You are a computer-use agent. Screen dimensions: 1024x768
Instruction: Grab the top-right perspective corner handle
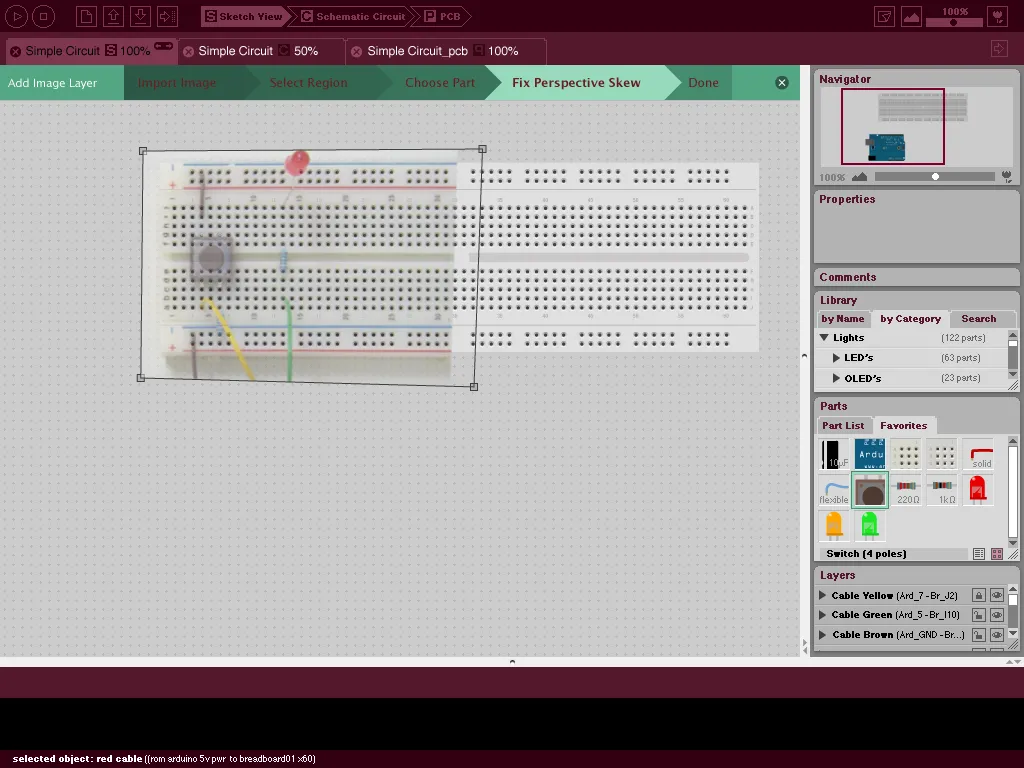pyautogui.click(x=482, y=150)
